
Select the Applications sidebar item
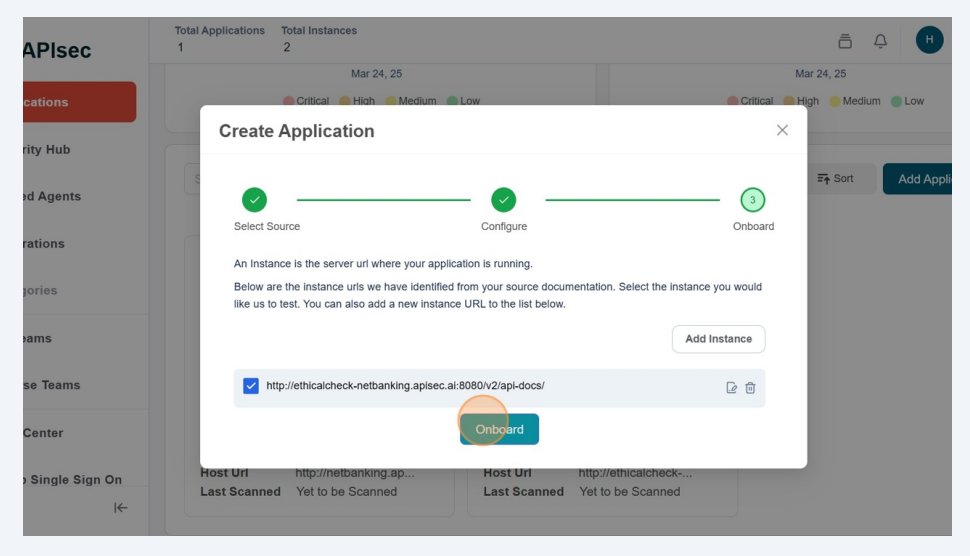point(79,102)
